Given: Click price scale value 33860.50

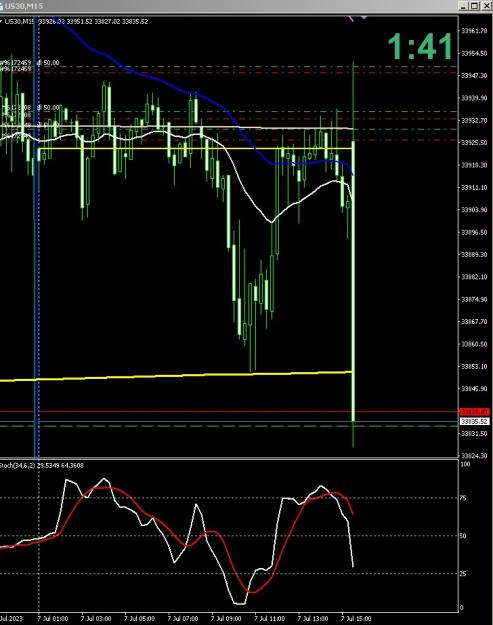Looking at the screenshot, I should point(474,344).
